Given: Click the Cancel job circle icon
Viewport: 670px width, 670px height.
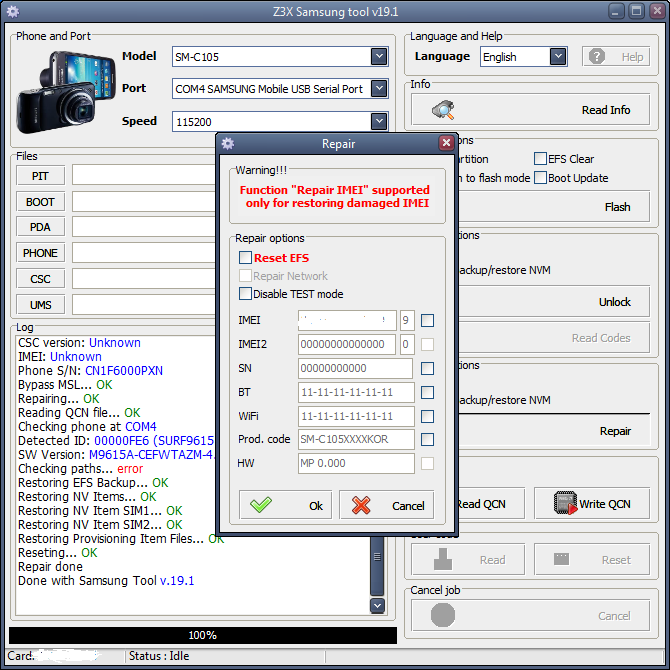Looking at the screenshot, I should [x=443, y=615].
